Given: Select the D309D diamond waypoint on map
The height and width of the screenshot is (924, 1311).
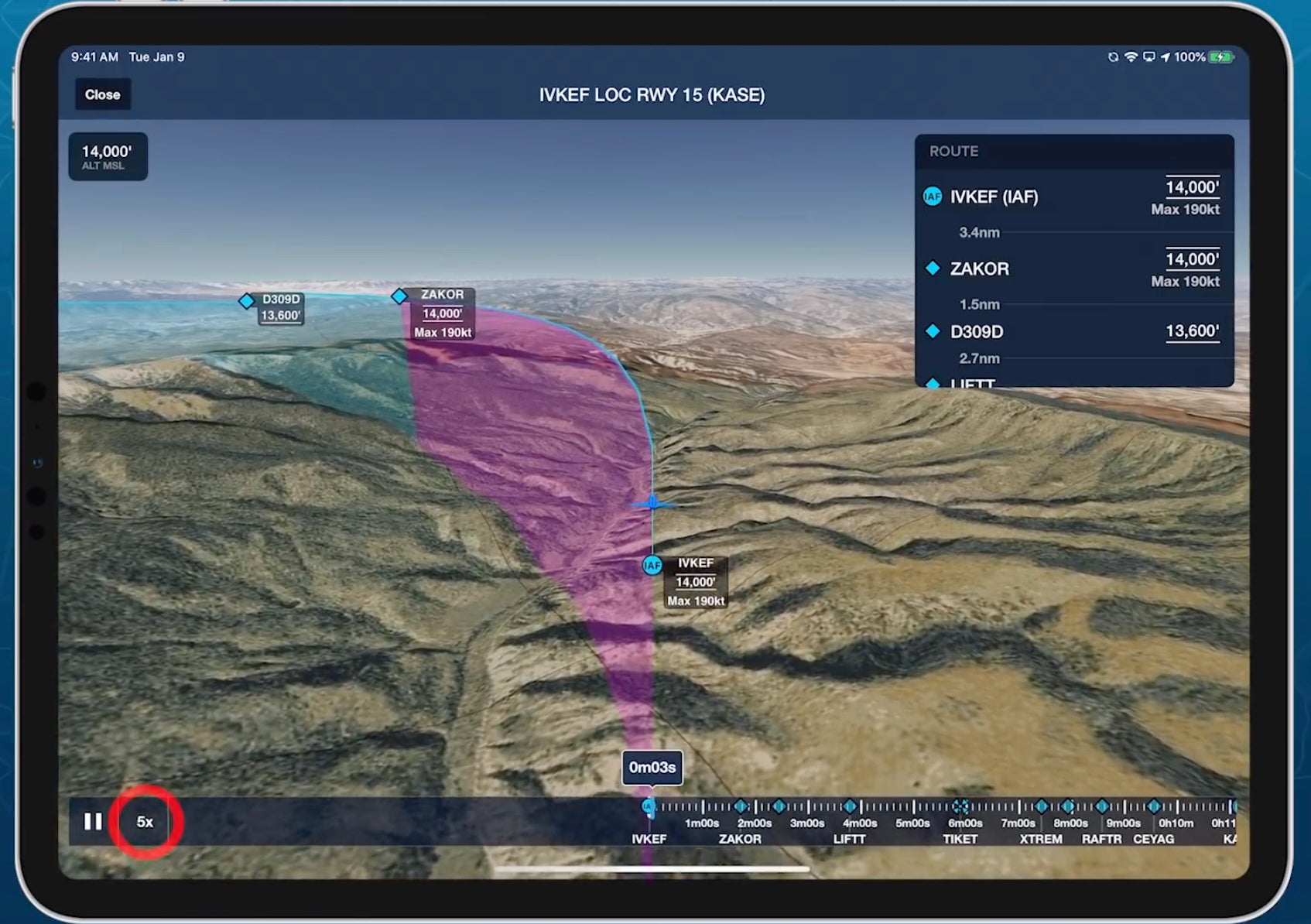Looking at the screenshot, I should coord(246,301).
